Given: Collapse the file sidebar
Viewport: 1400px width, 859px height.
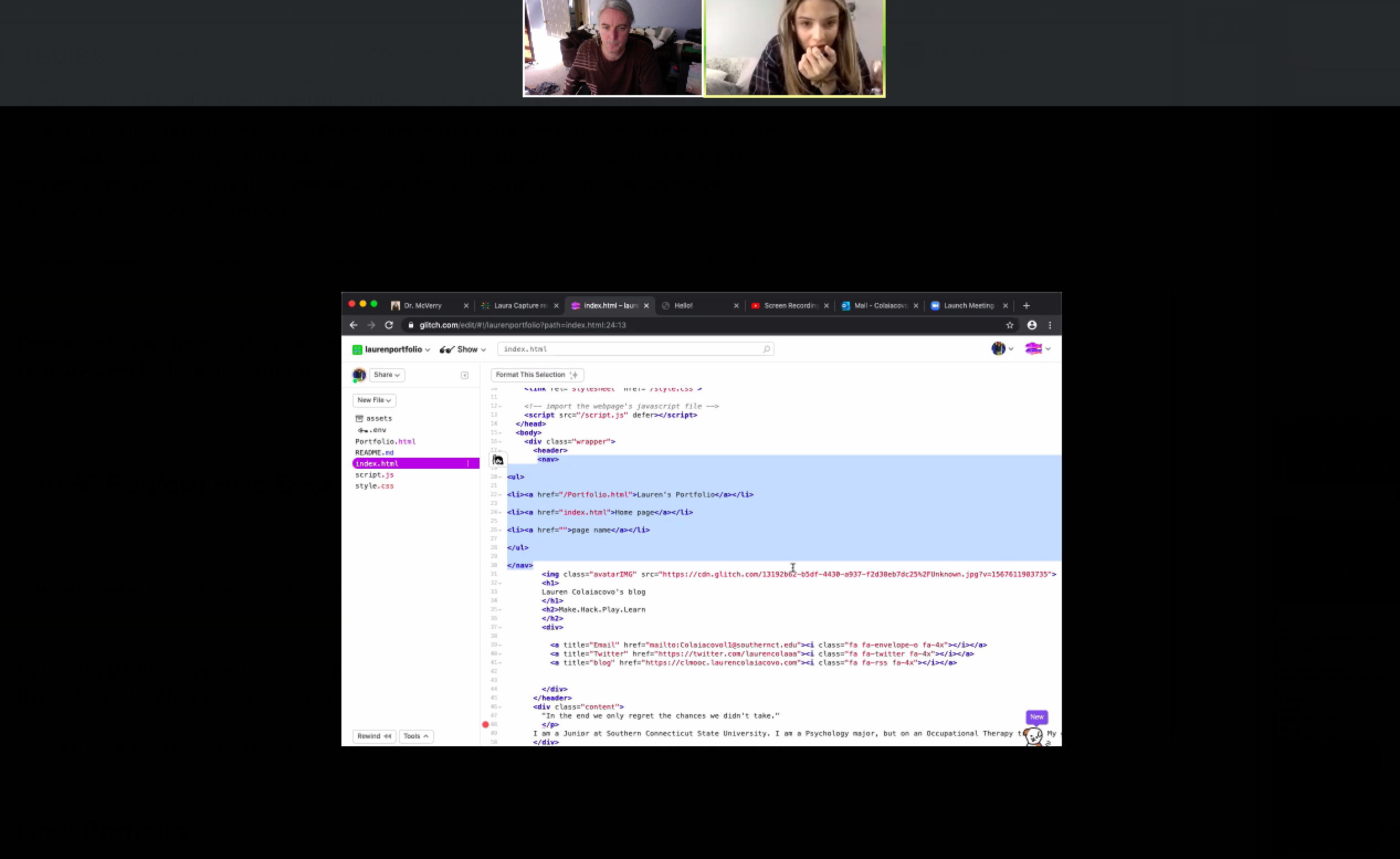Looking at the screenshot, I should point(465,375).
